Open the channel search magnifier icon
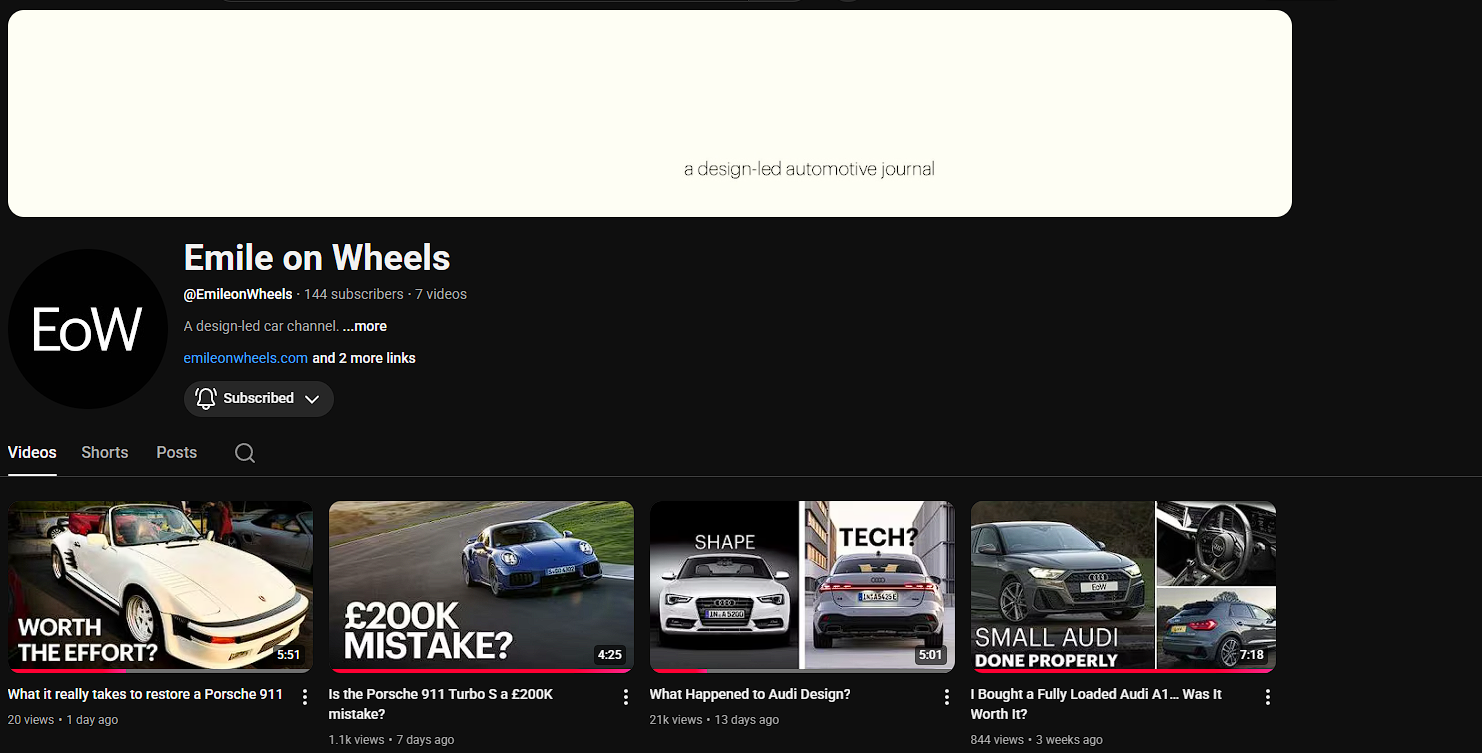The image size is (1482, 753). coord(245,453)
